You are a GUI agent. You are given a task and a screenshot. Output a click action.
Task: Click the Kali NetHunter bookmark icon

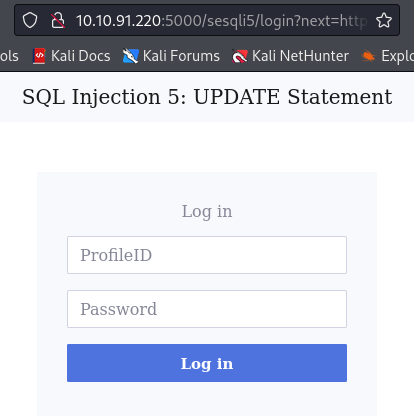tap(240, 56)
